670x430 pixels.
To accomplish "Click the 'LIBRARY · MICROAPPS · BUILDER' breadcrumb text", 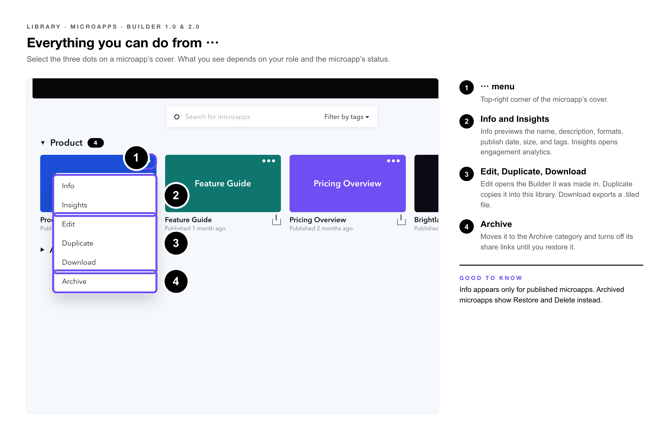I will click(x=113, y=27).
